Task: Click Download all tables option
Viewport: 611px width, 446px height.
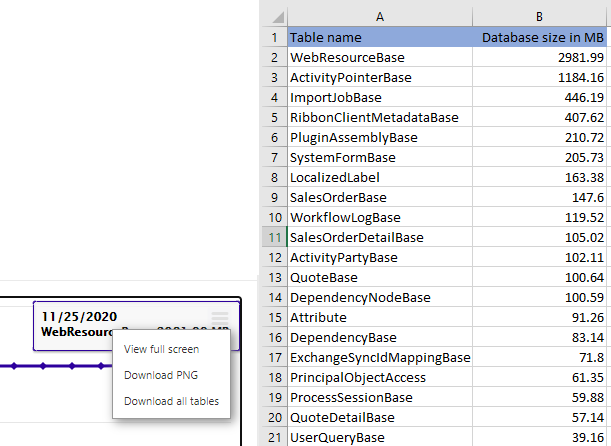Action: point(171,401)
